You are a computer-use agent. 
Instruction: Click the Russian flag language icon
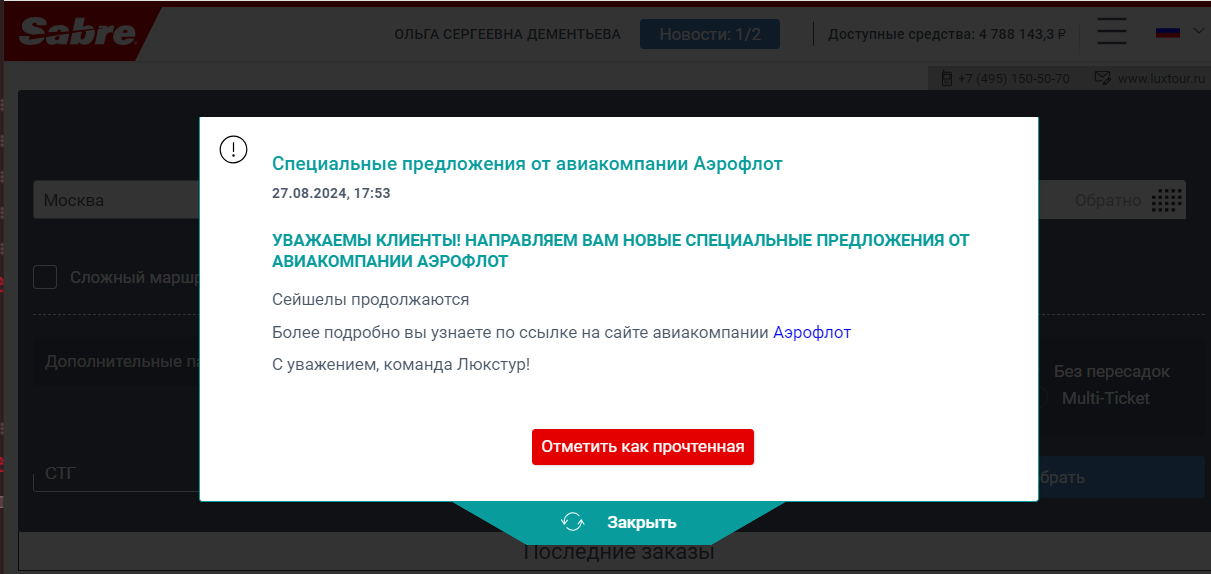point(1168,32)
